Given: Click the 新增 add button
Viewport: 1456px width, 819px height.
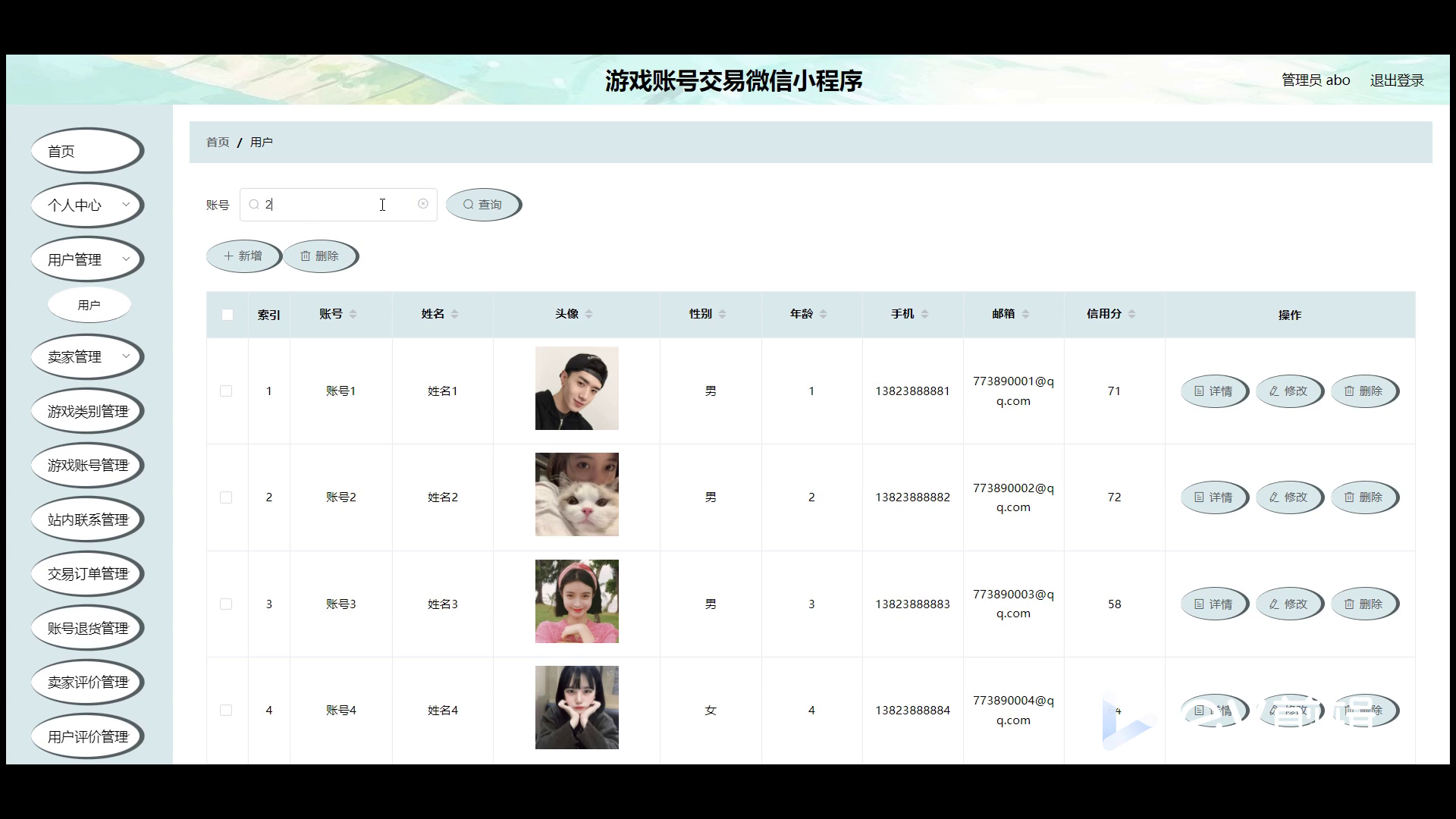Looking at the screenshot, I should click(x=244, y=256).
